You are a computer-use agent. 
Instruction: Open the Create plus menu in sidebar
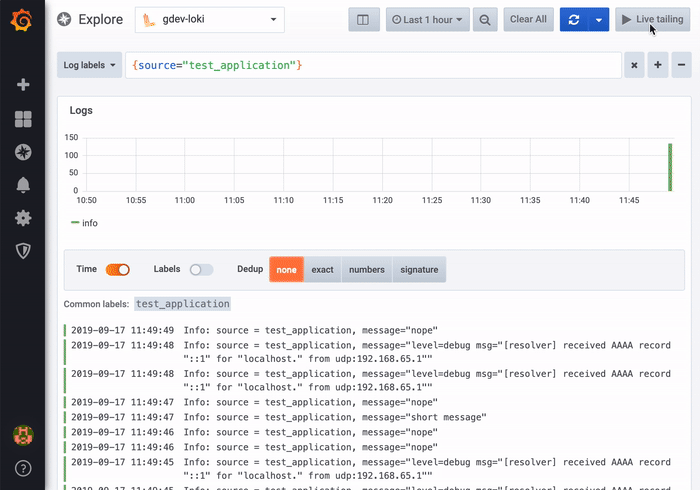point(22,85)
